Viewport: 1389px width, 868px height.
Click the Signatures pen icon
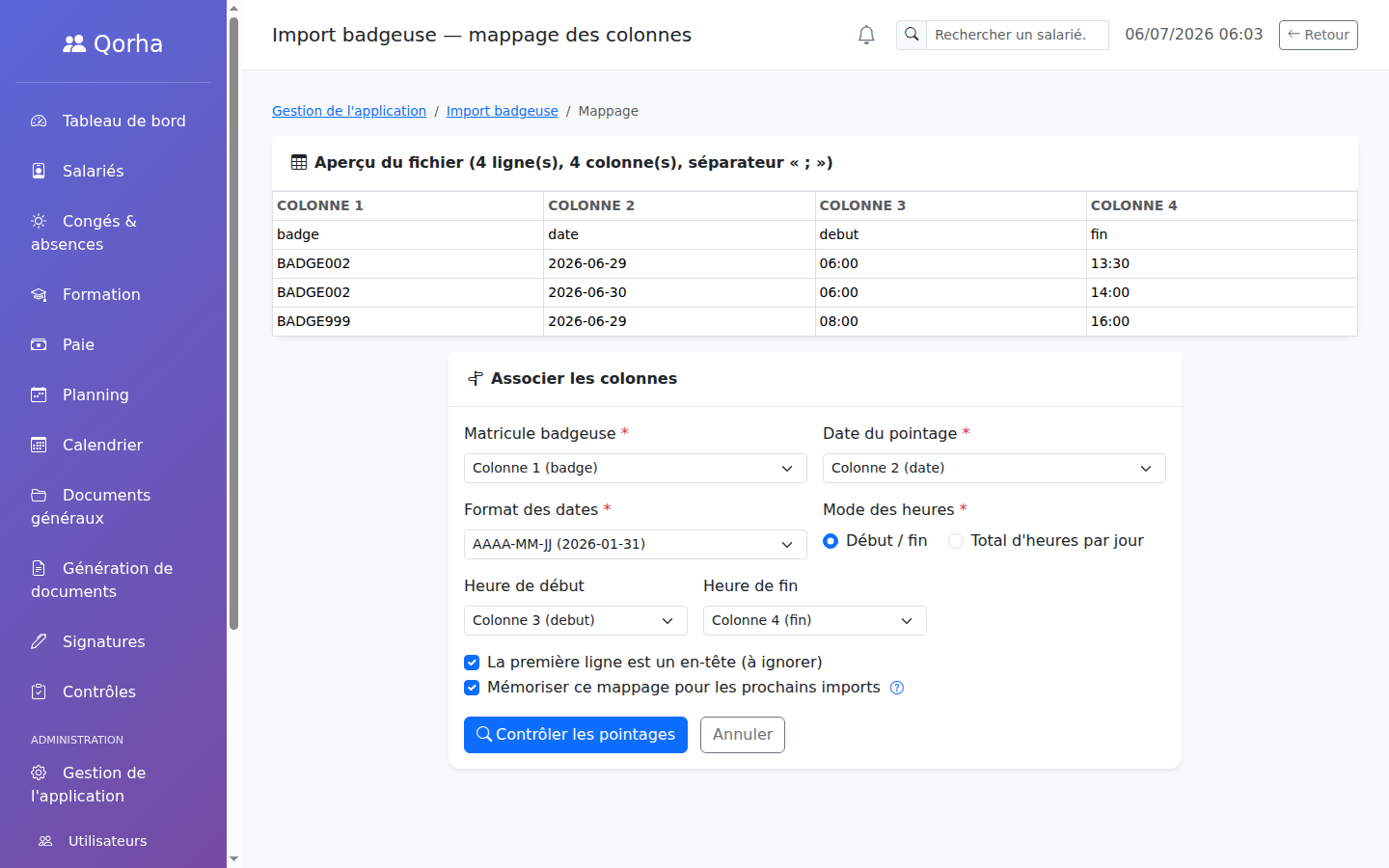tap(39, 641)
